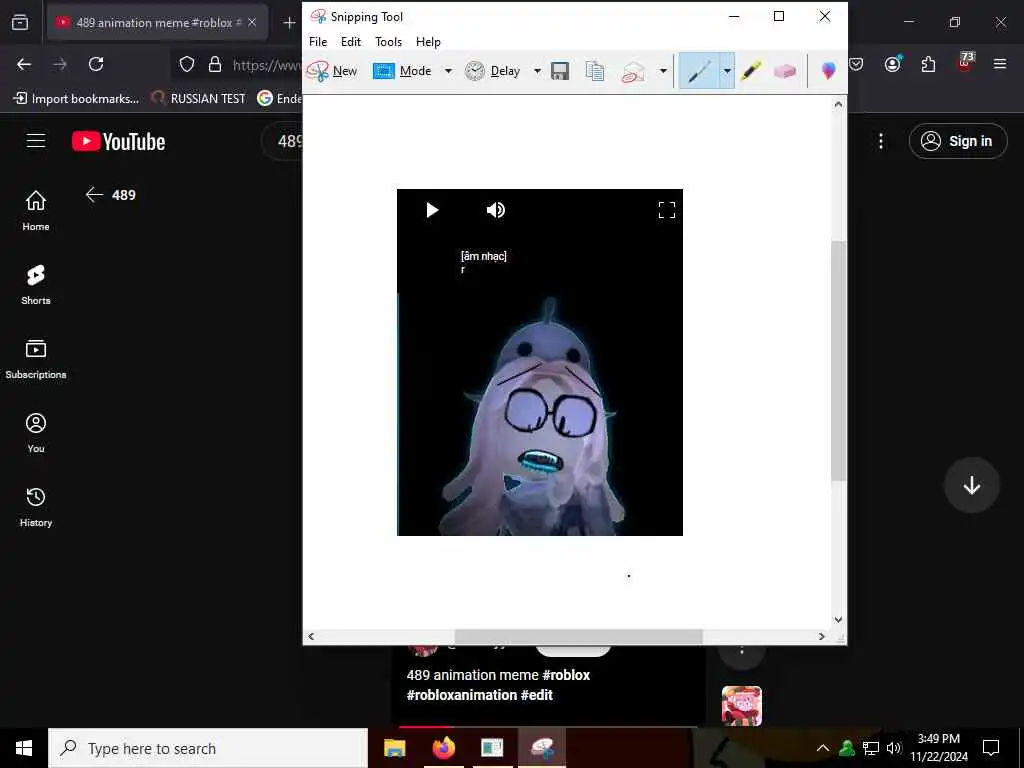Image resolution: width=1024 pixels, height=768 pixels.
Task: Expand the Send Snip dropdown arrow
Action: point(663,71)
